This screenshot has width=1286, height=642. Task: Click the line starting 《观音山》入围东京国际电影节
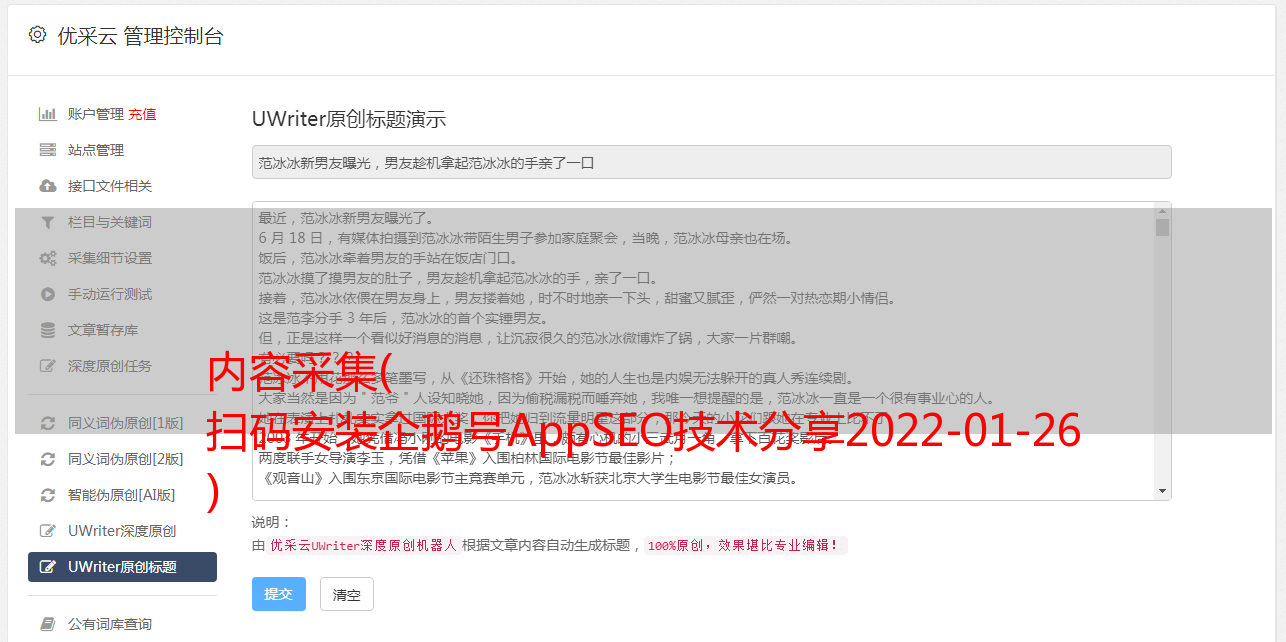click(528, 479)
